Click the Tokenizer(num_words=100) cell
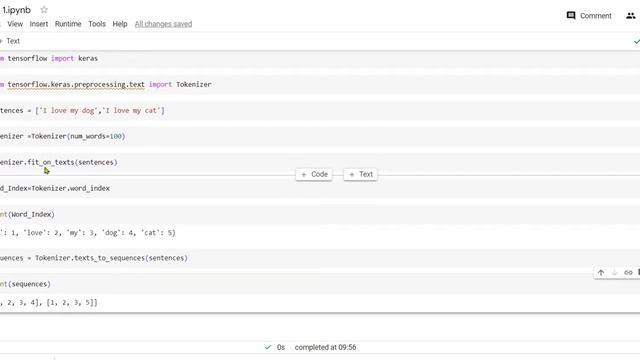 320,136
